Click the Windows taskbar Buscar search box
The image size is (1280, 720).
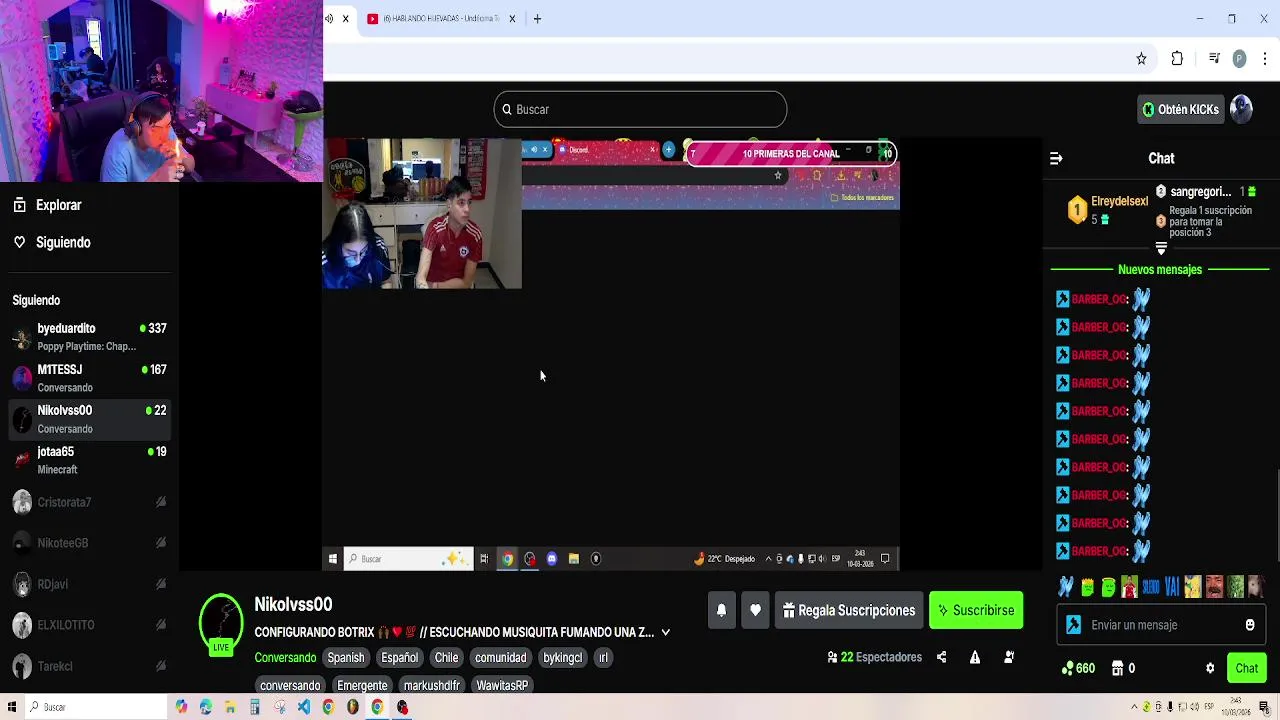point(95,707)
